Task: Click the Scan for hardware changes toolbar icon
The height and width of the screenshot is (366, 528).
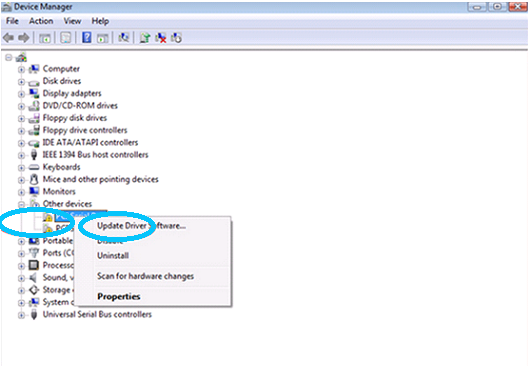Action: (123, 37)
